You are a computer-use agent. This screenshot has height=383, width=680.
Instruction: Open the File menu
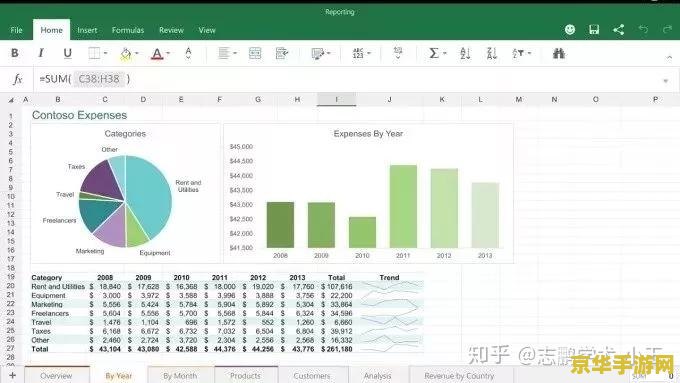pos(16,30)
